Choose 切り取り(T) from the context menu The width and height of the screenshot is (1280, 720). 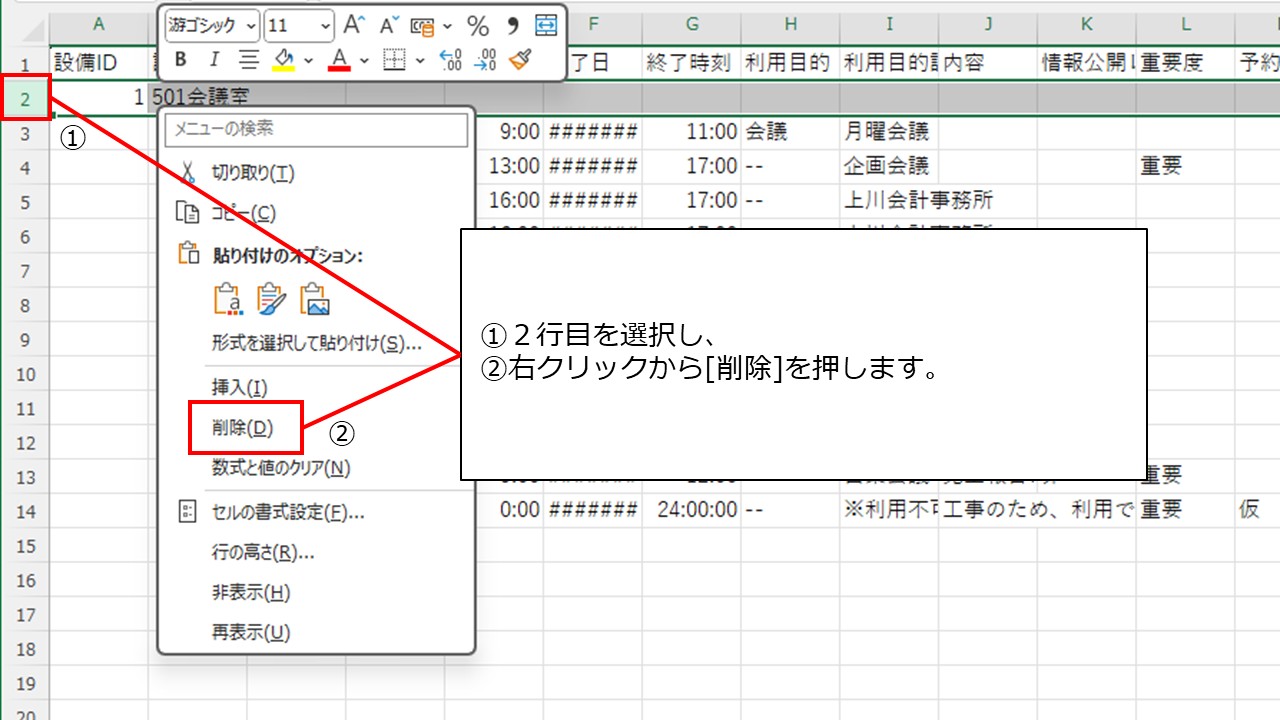point(316,173)
